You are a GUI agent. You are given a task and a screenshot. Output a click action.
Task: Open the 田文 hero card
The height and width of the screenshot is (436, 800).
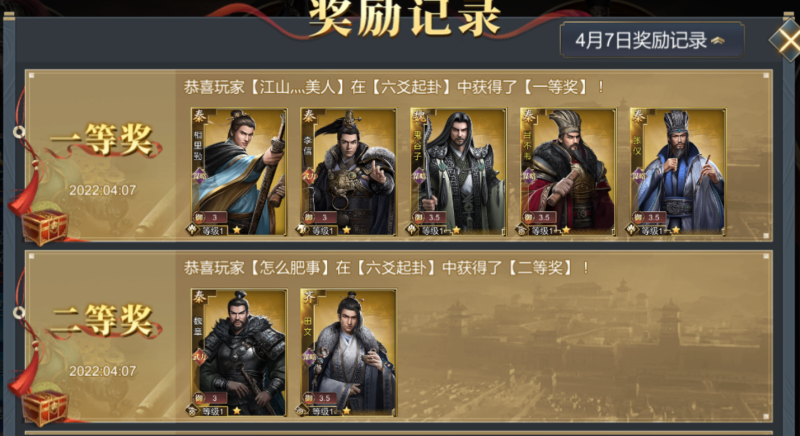coord(348,352)
